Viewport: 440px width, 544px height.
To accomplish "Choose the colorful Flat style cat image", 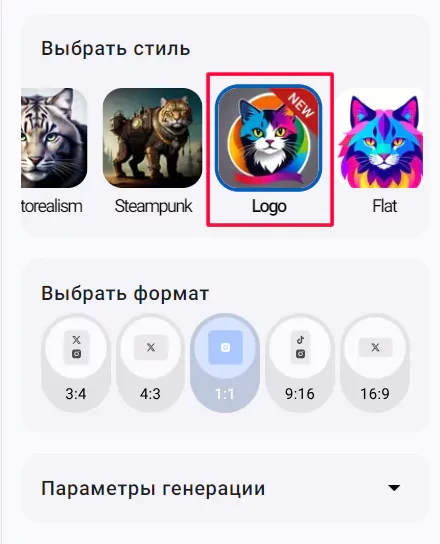I will click(381, 138).
